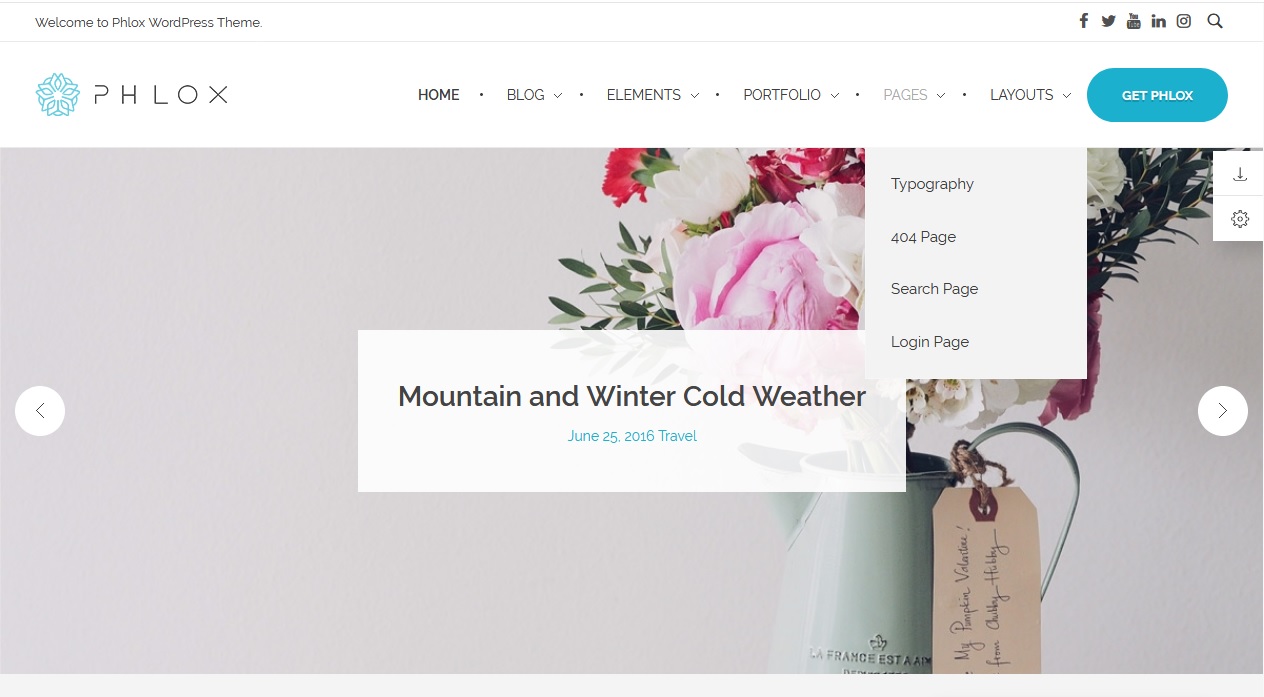Expand the Blog menu dropdown

(534, 95)
